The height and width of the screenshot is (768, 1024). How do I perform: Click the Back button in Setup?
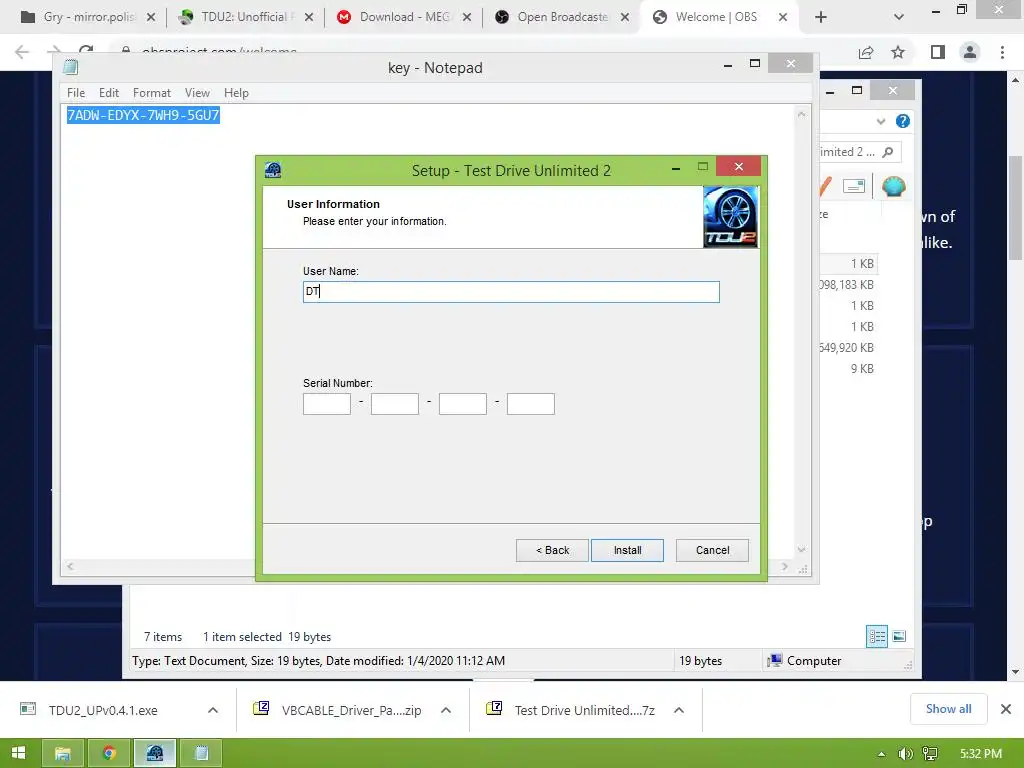[552, 551]
